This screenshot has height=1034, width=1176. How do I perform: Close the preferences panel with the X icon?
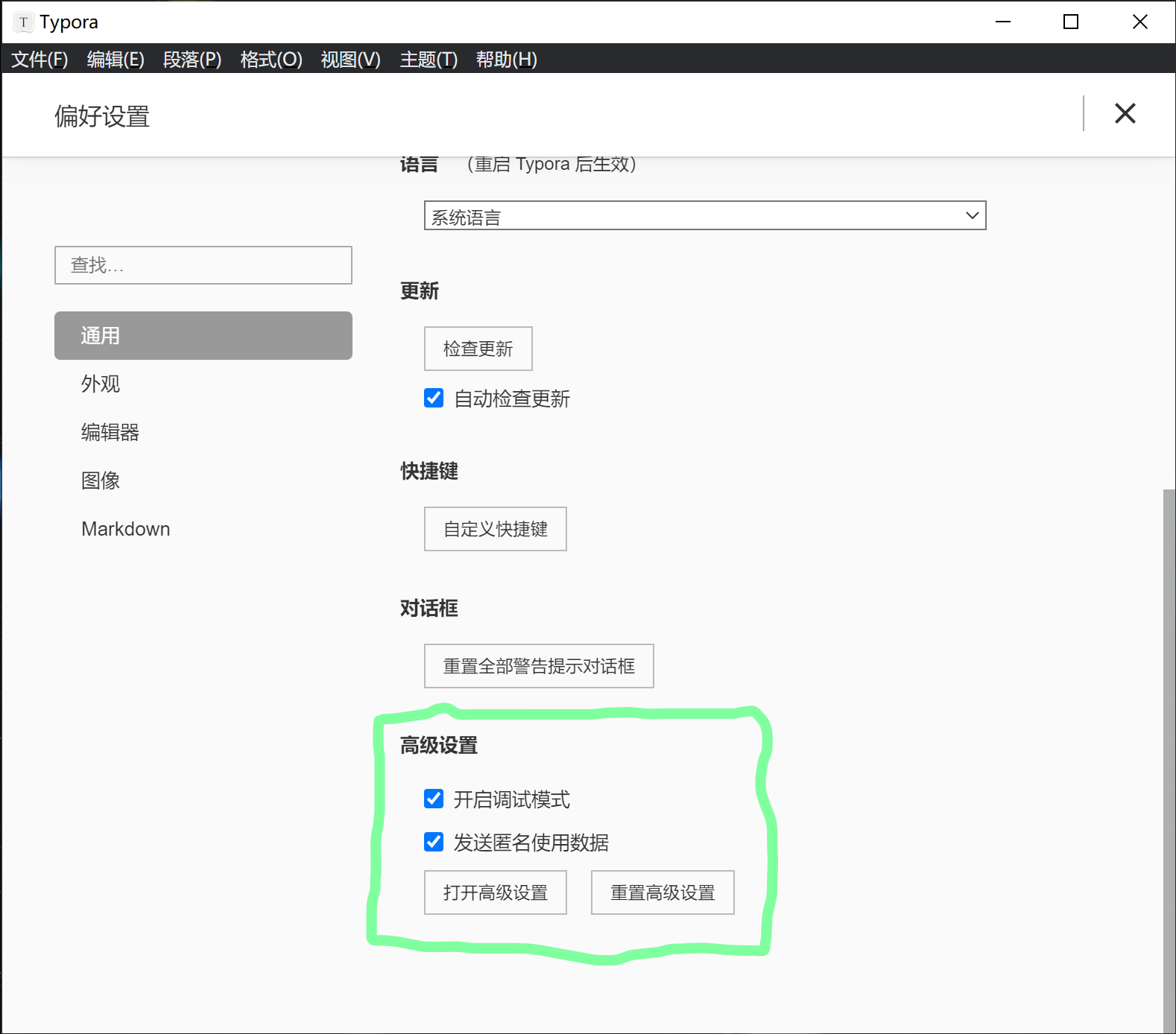click(1125, 113)
